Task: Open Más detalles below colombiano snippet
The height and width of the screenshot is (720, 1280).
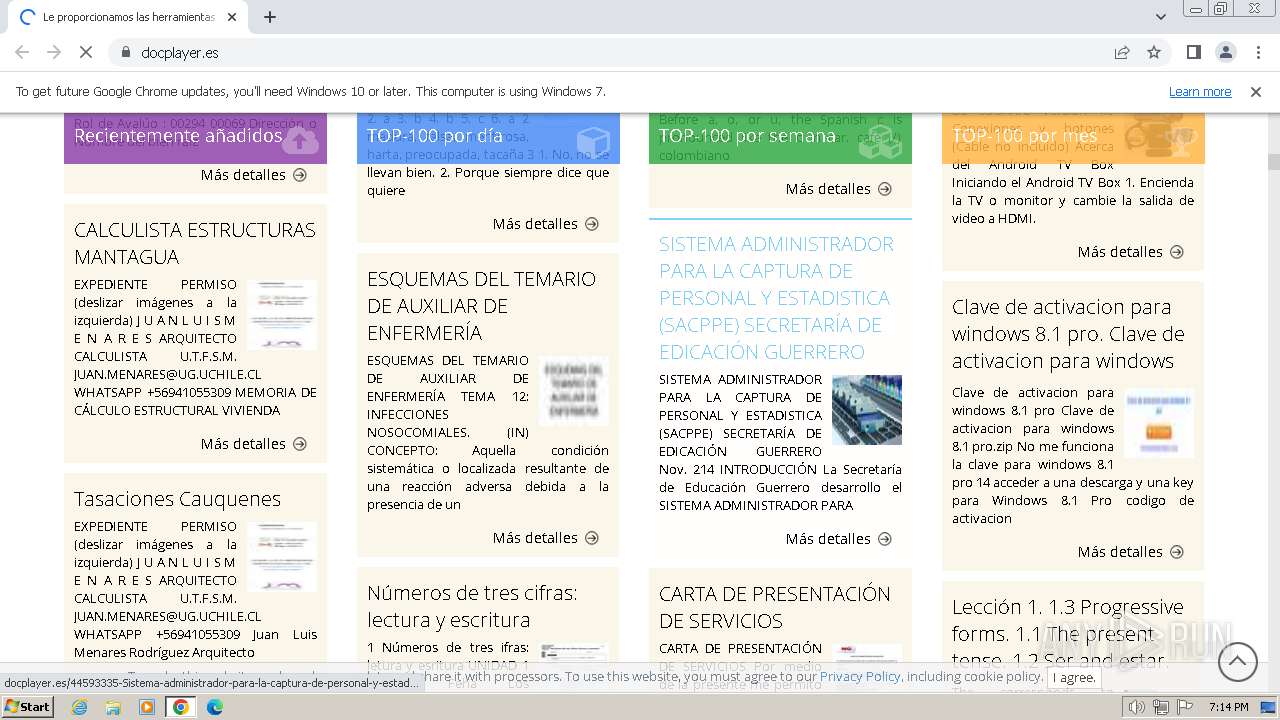Action: tap(839, 189)
